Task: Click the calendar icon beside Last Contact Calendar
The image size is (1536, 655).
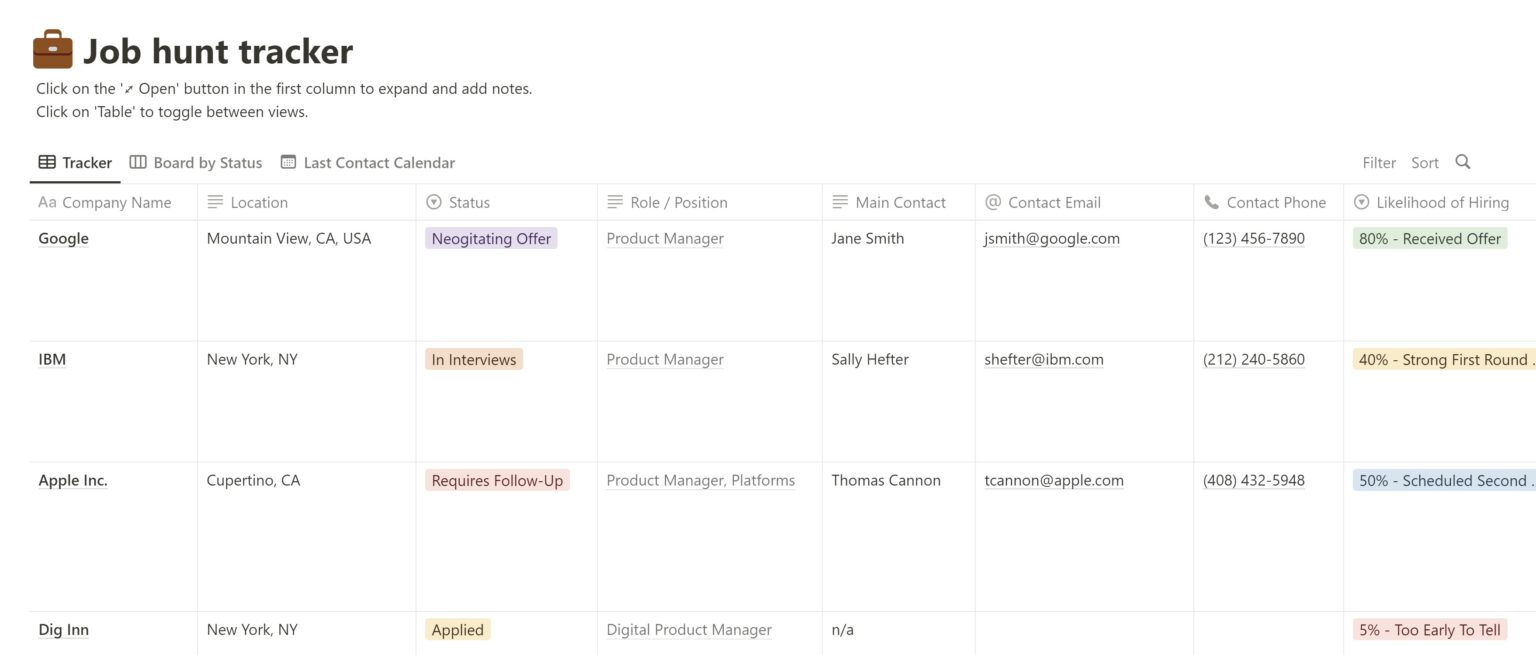Action: point(288,161)
